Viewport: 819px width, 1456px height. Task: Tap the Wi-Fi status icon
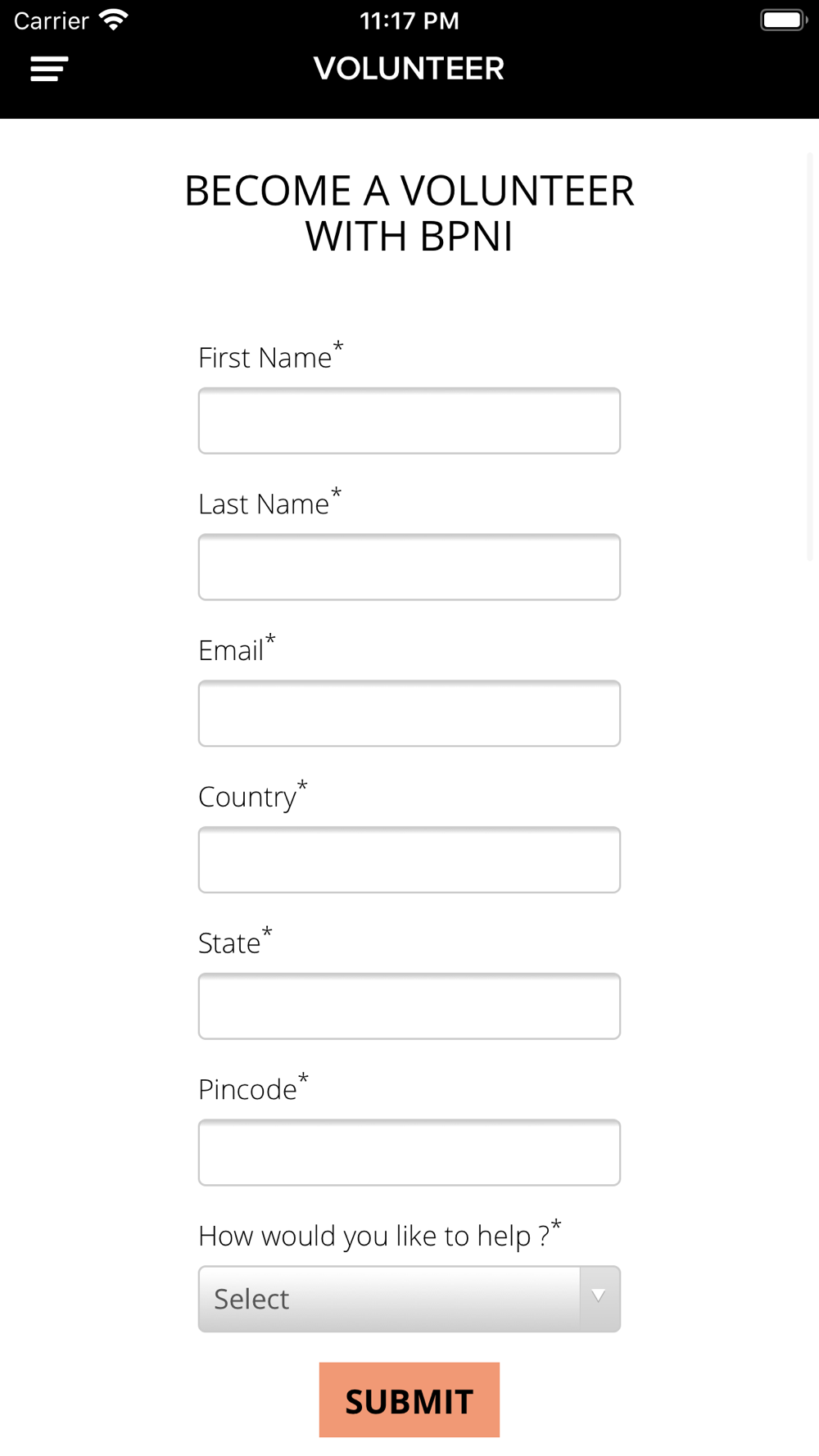pyautogui.click(x=114, y=20)
